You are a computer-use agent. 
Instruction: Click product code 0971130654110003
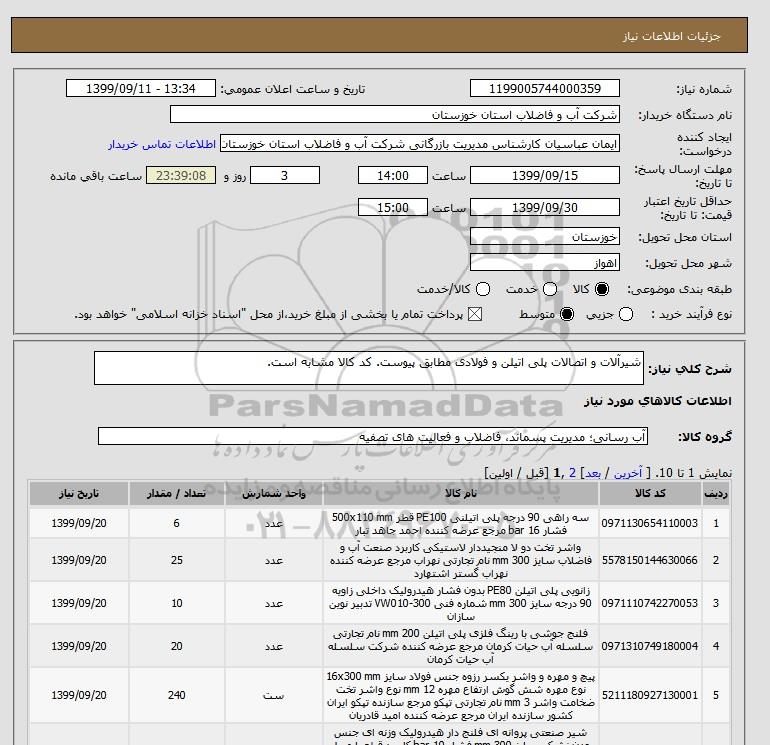[x=650, y=523]
